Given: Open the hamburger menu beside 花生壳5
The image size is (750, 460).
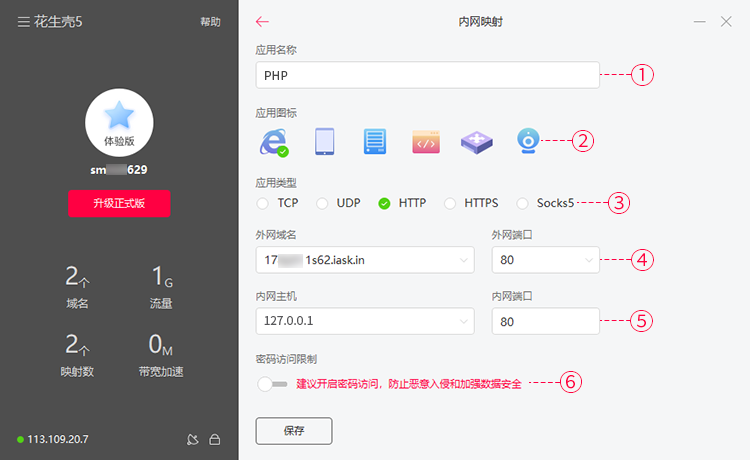Looking at the screenshot, I should tap(23, 22).
